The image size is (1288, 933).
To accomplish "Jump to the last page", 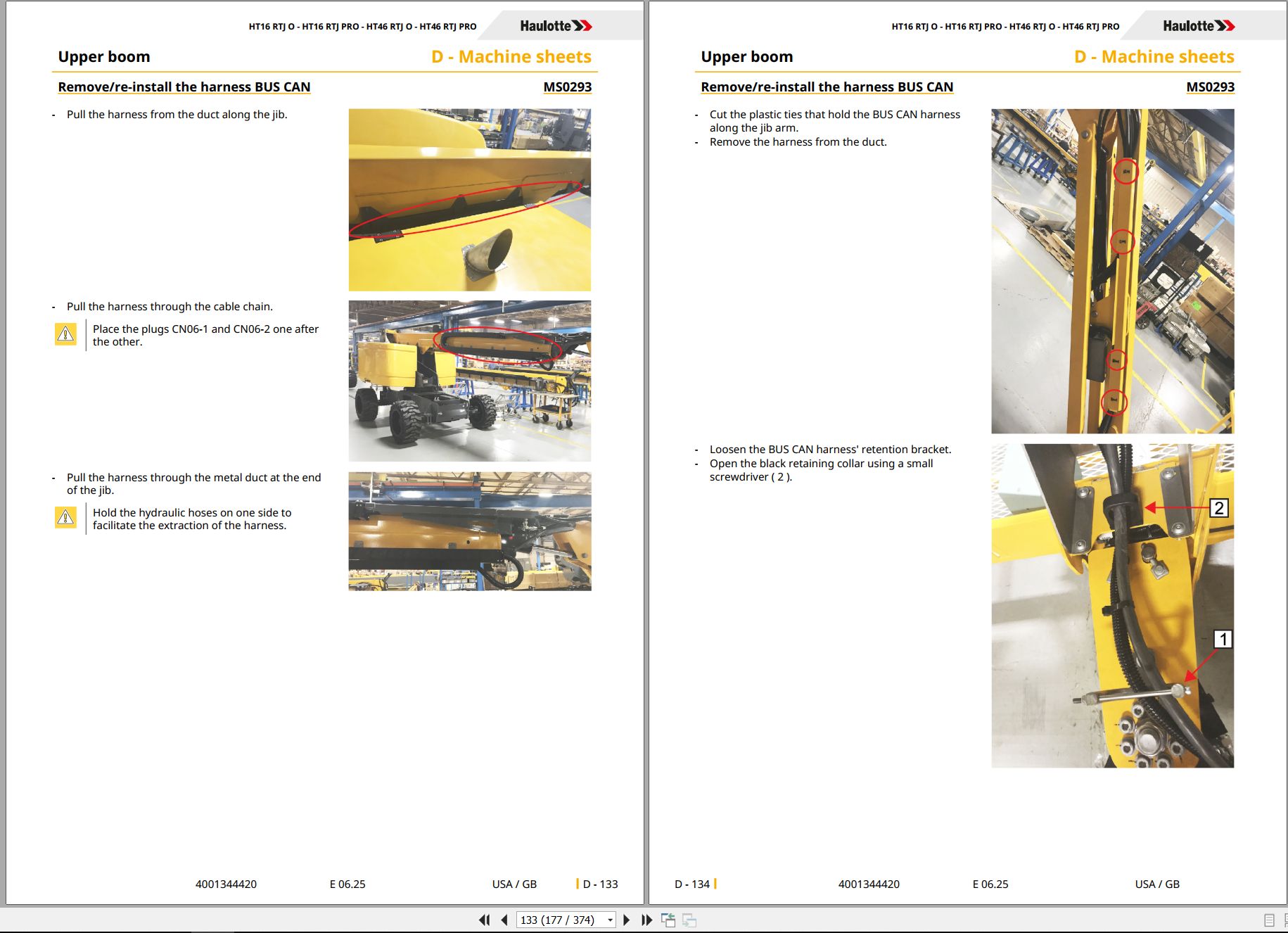I will coord(646,920).
